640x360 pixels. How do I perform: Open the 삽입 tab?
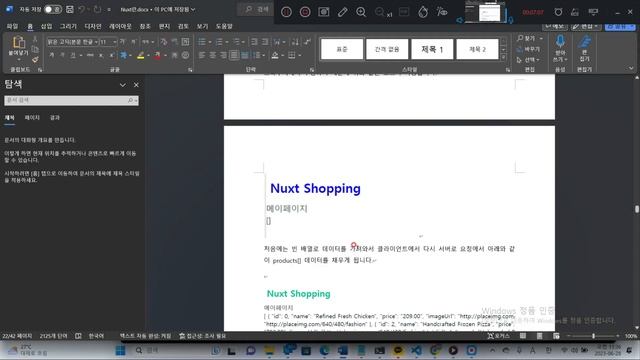pos(47,26)
